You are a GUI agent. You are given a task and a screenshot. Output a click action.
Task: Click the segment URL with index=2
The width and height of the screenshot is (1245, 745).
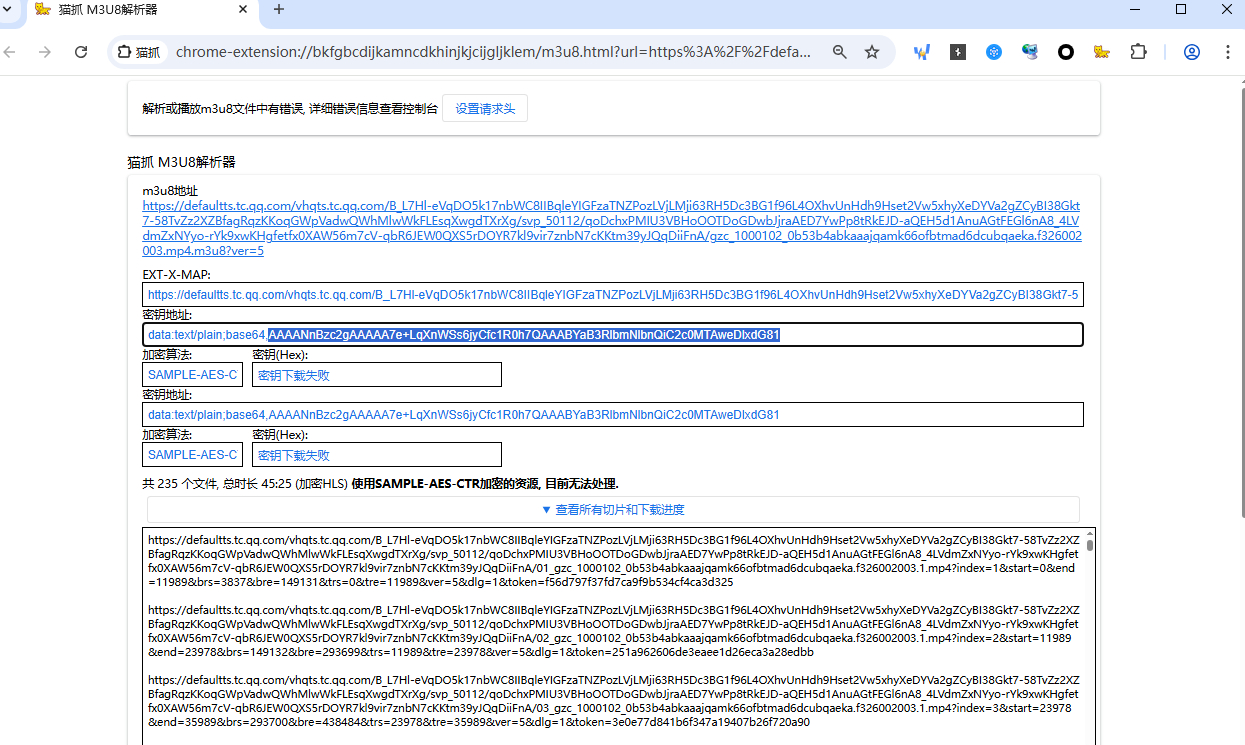613,630
